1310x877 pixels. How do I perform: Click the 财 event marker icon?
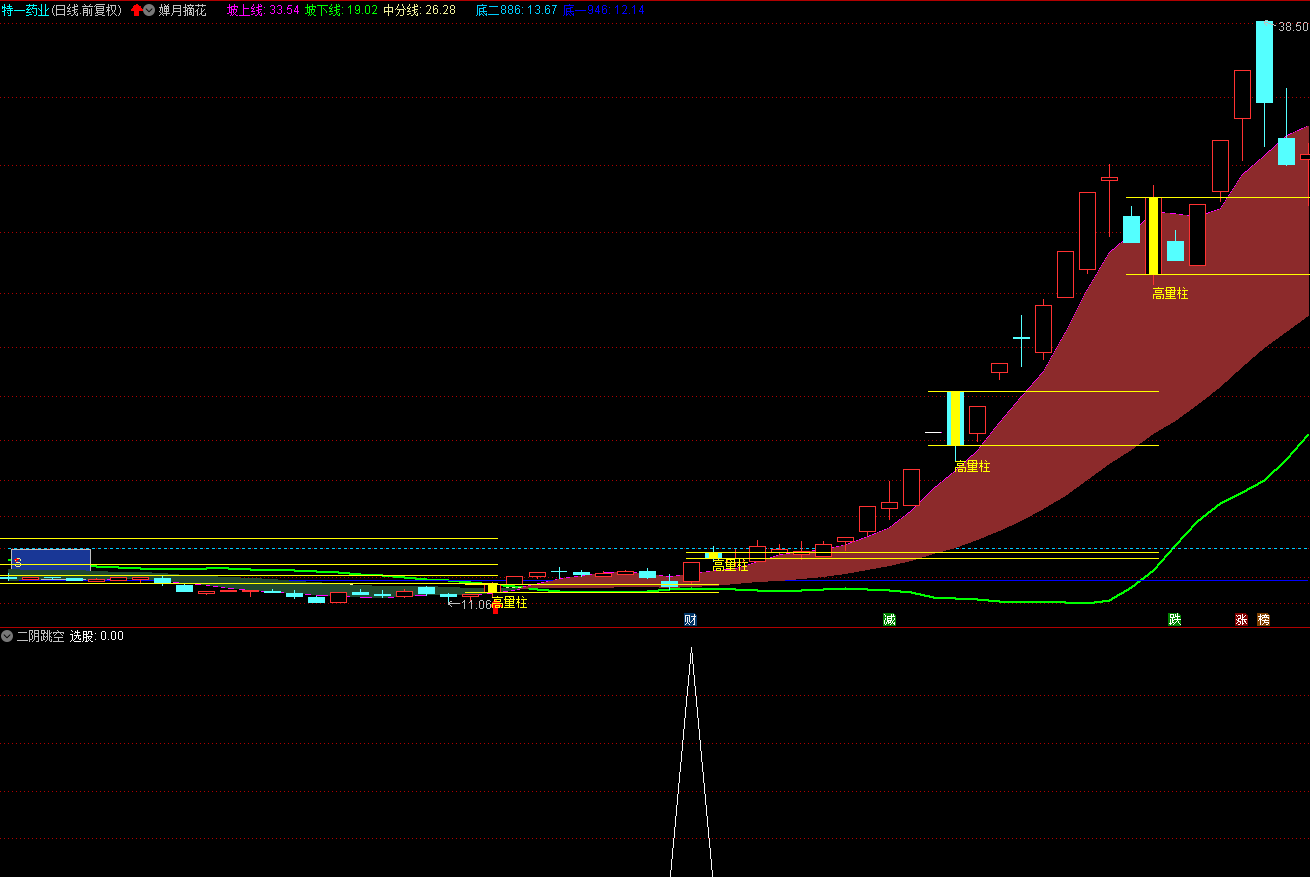tap(690, 620)
